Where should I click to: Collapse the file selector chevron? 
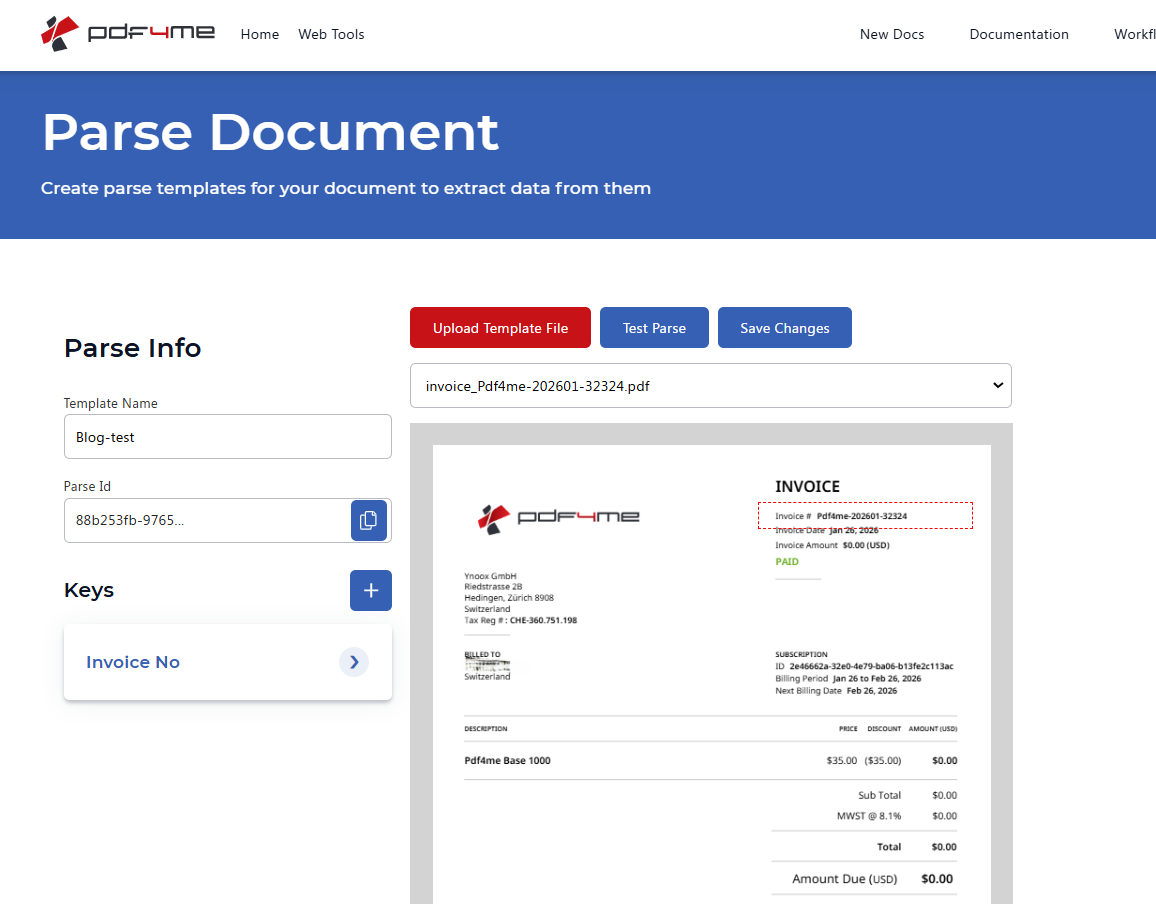click(996, 385)
